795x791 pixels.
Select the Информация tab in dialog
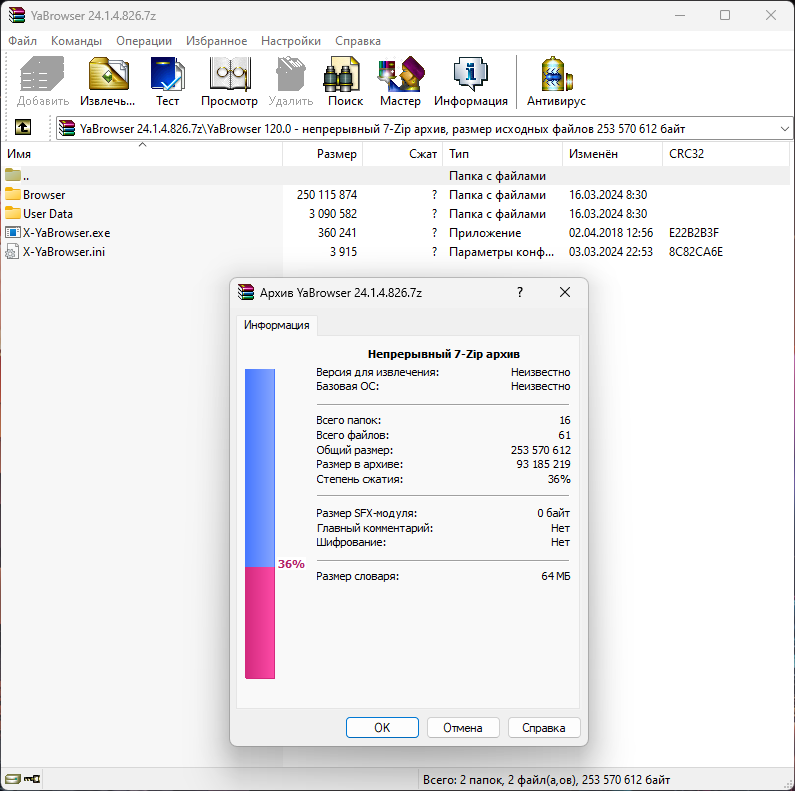[277, 325]
